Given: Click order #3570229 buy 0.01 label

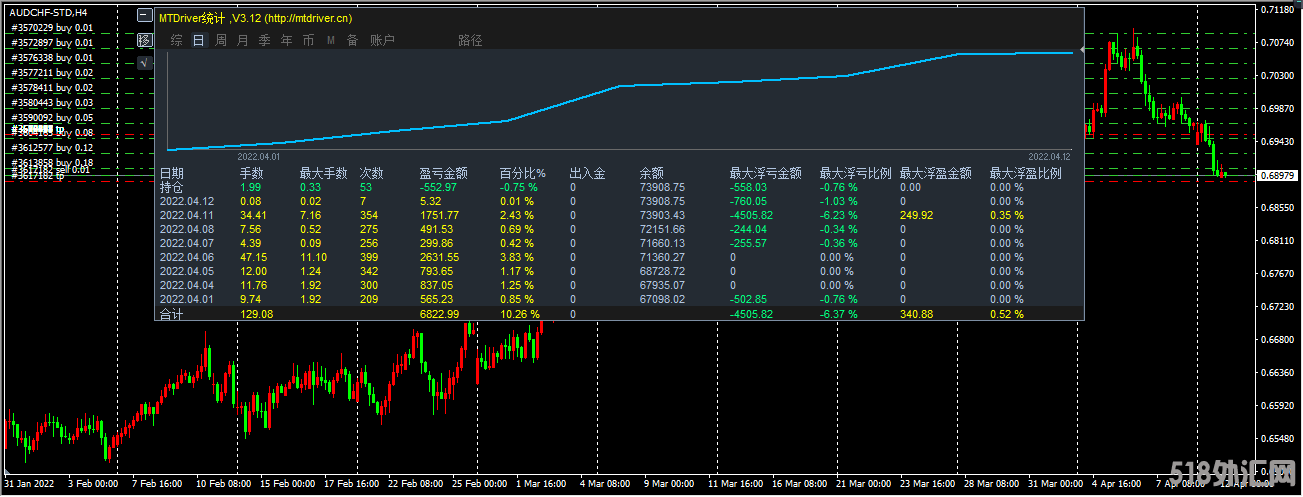Looking at the screenshot, I should tap(52, 28).
